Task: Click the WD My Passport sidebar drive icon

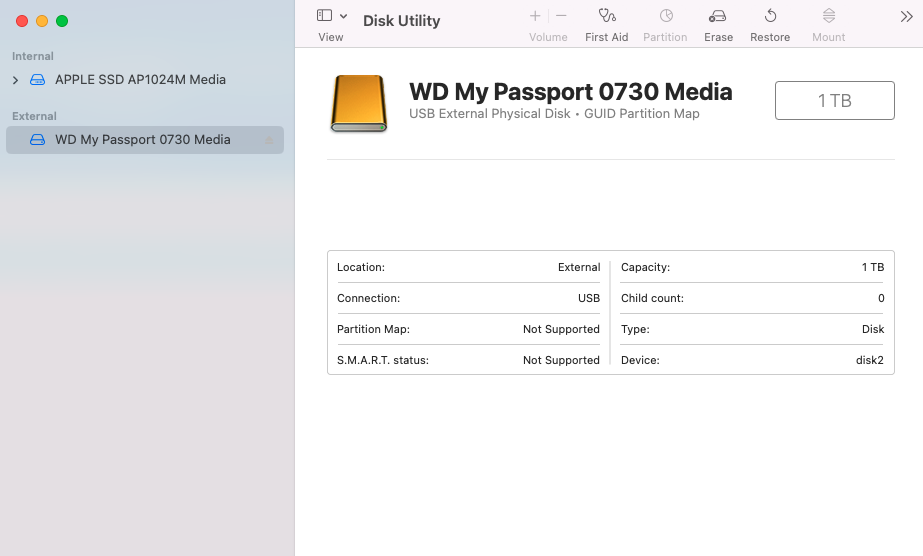Action: (38, 139)
